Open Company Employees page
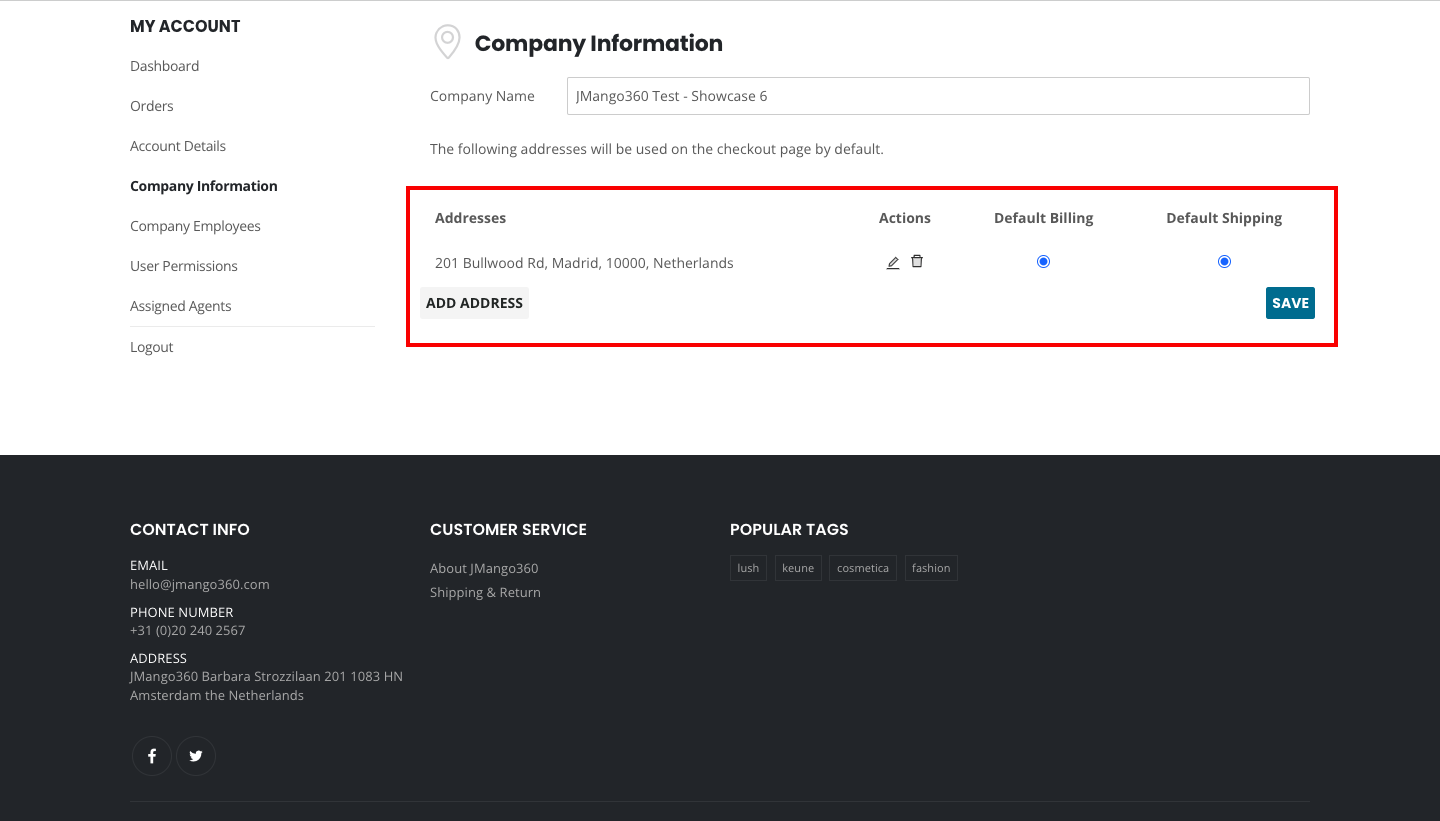 [195, 226]
